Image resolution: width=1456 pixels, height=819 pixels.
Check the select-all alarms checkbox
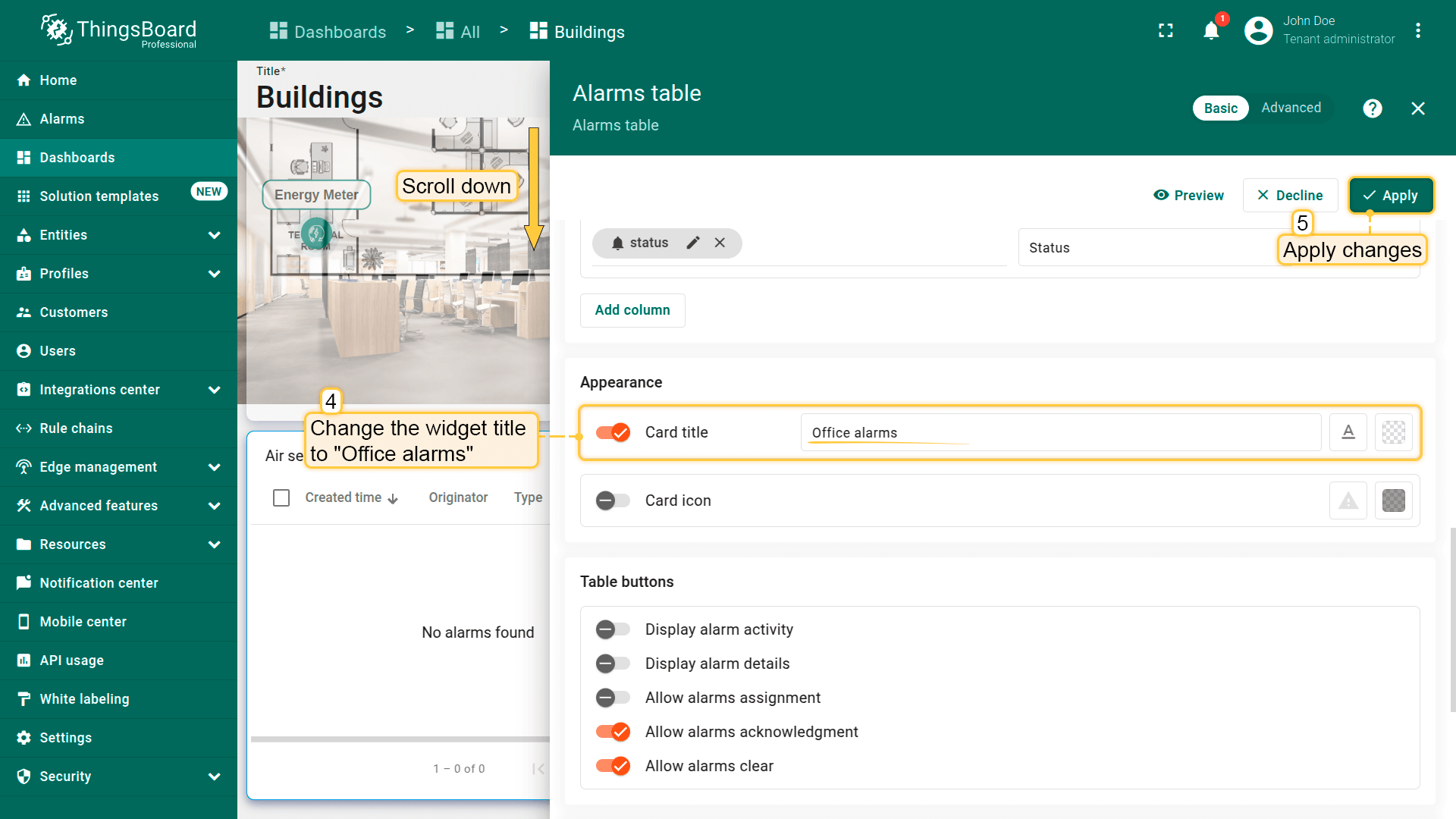coord(281,497)
